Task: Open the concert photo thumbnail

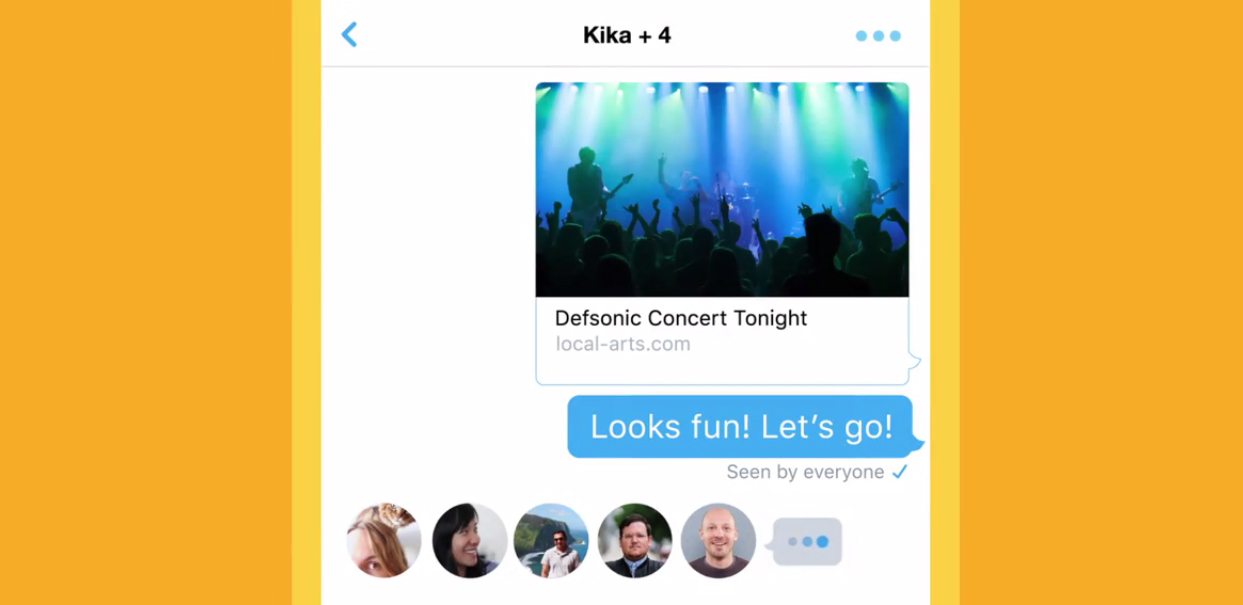Action: pyautogui.click(x=722, y=190)
